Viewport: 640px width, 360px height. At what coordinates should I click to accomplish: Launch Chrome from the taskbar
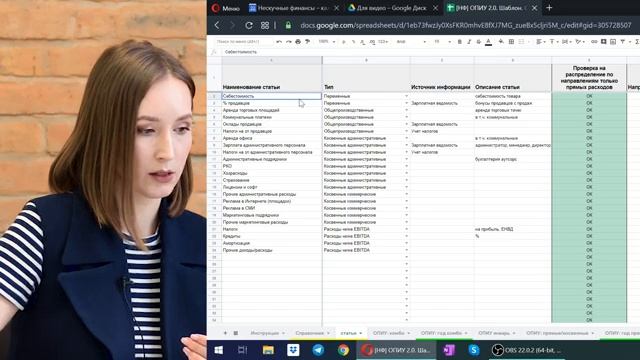[x=343, y=350]
